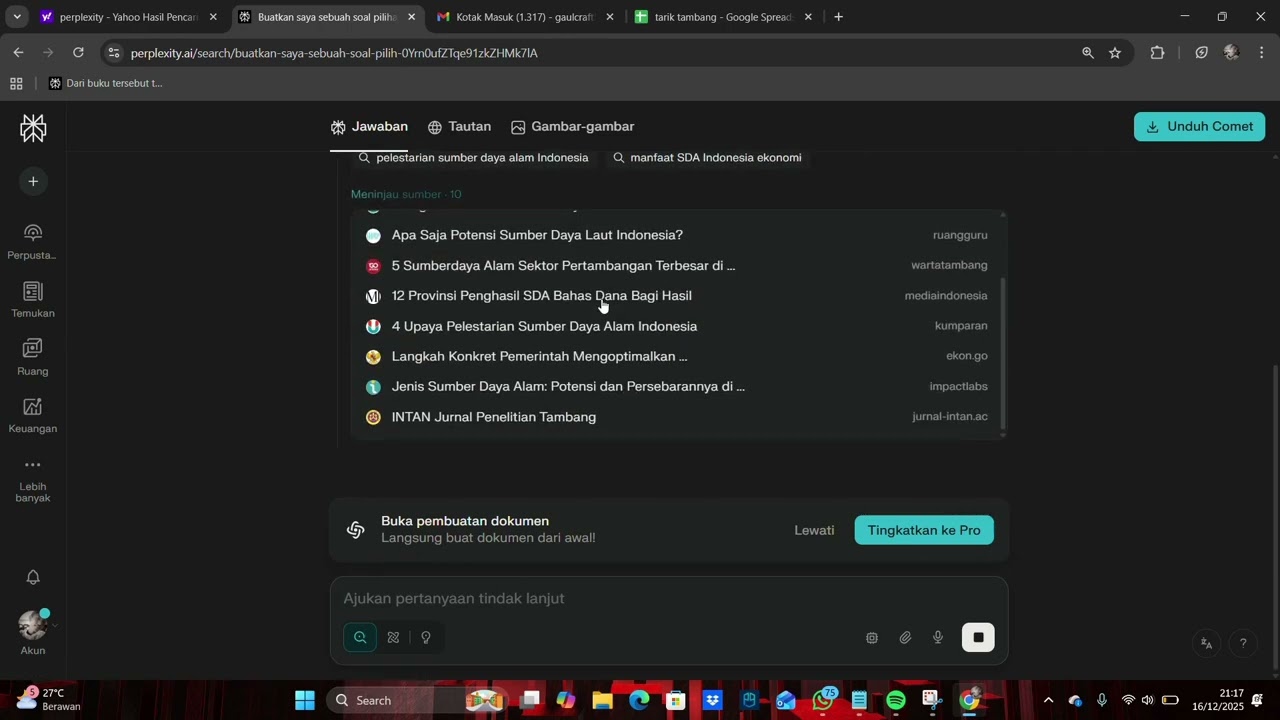Open the help question mark button
This screenshot has height=720, width=1280.
1243,643
